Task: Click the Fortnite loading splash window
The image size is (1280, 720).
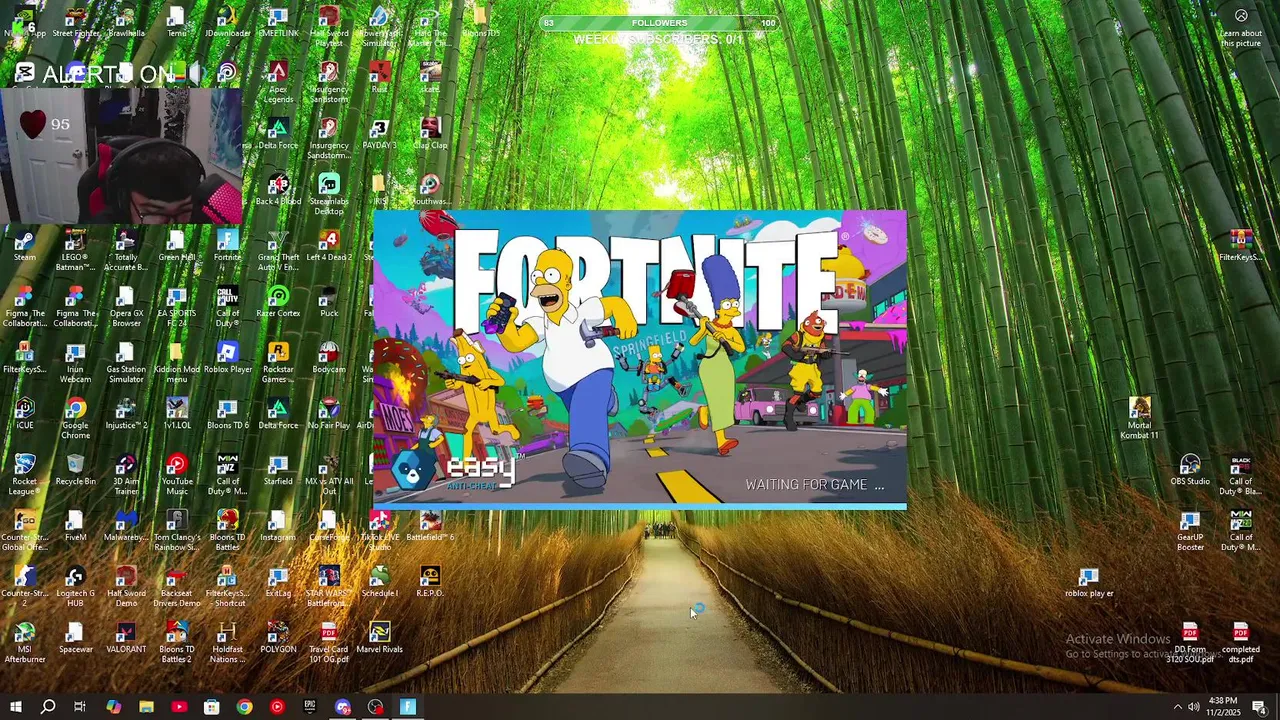Action: (640, 360)
